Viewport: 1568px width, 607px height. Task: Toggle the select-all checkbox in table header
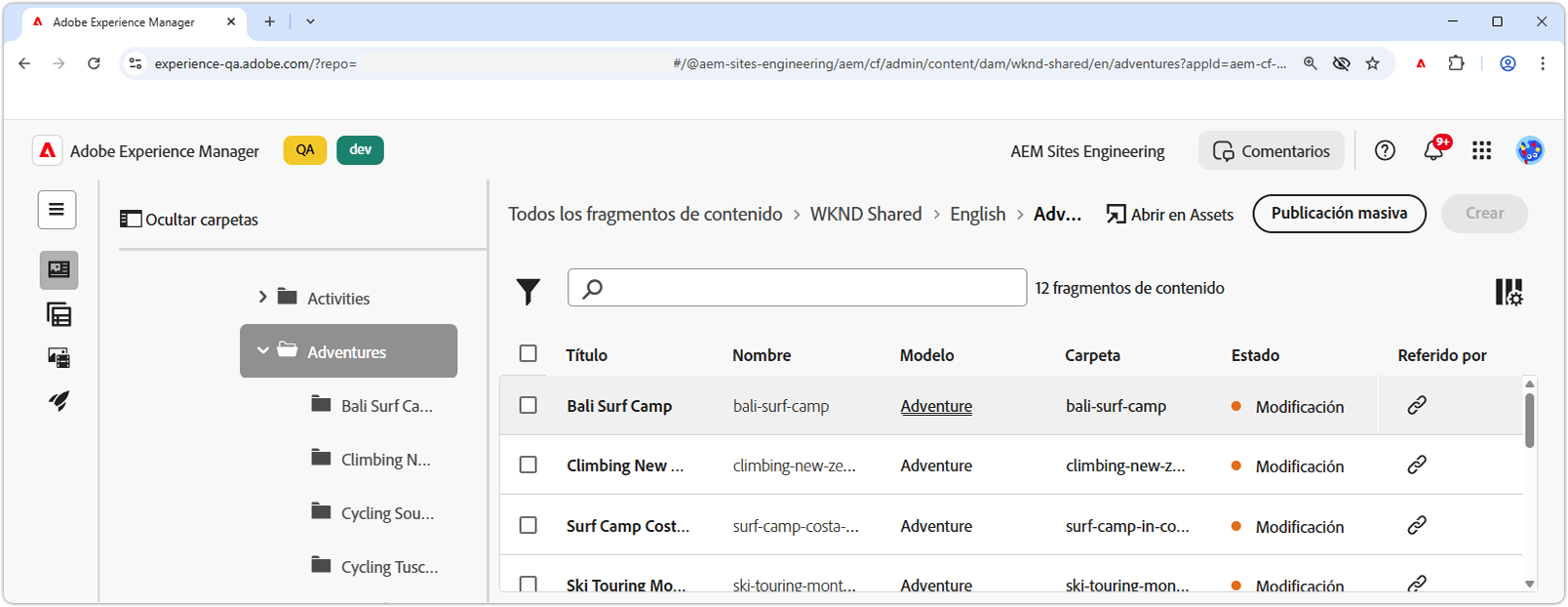(529, 353)
